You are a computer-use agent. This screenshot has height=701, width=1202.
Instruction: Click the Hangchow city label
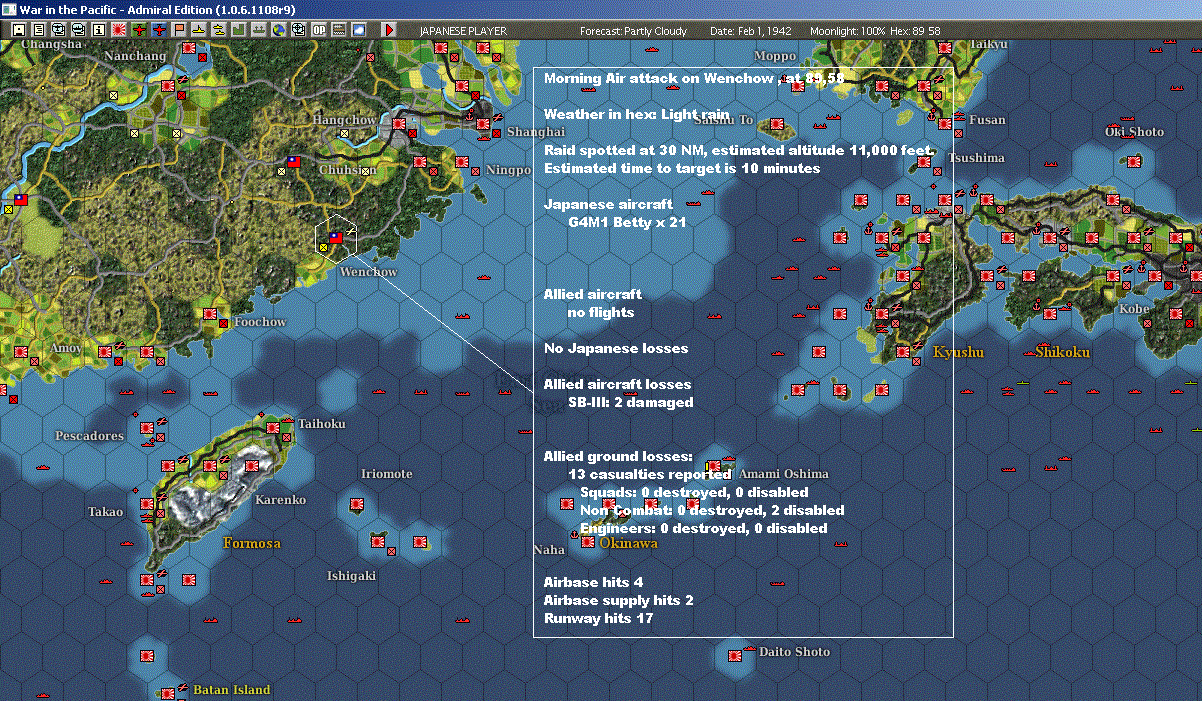345,120
